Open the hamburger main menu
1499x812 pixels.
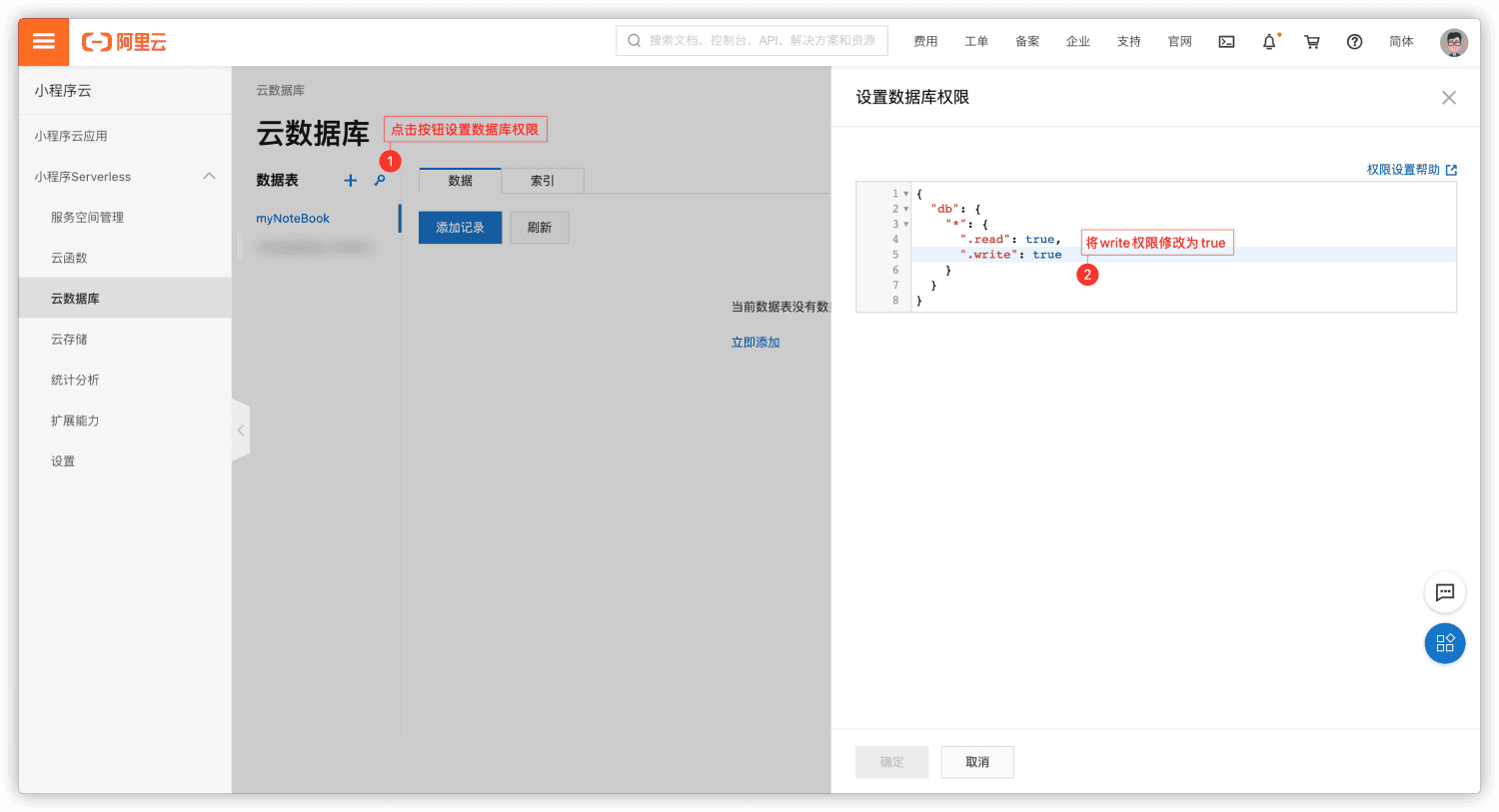[44, 42]
